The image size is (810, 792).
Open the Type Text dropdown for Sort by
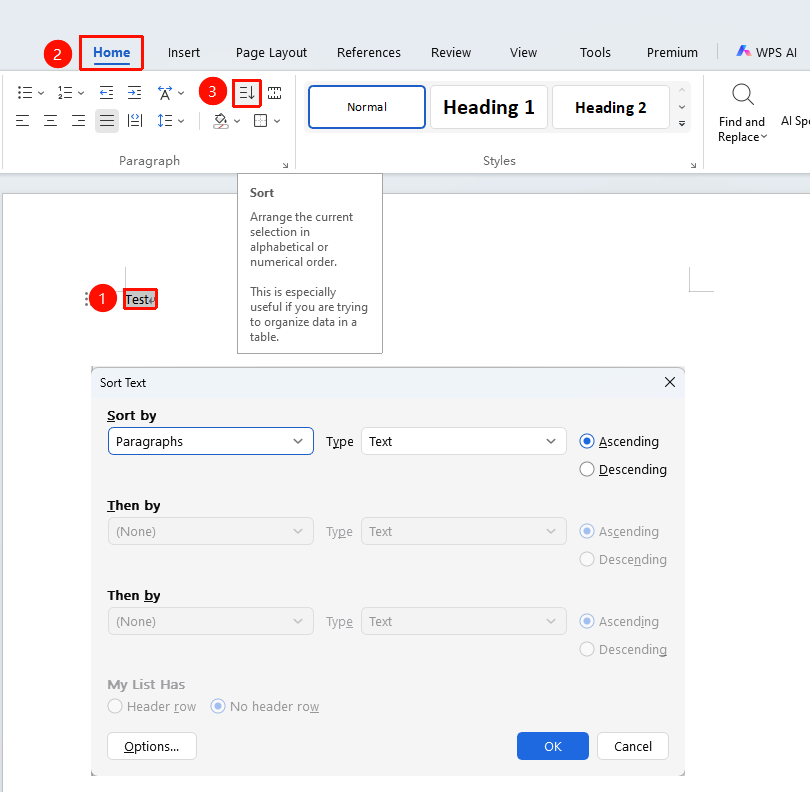(464, 441)
